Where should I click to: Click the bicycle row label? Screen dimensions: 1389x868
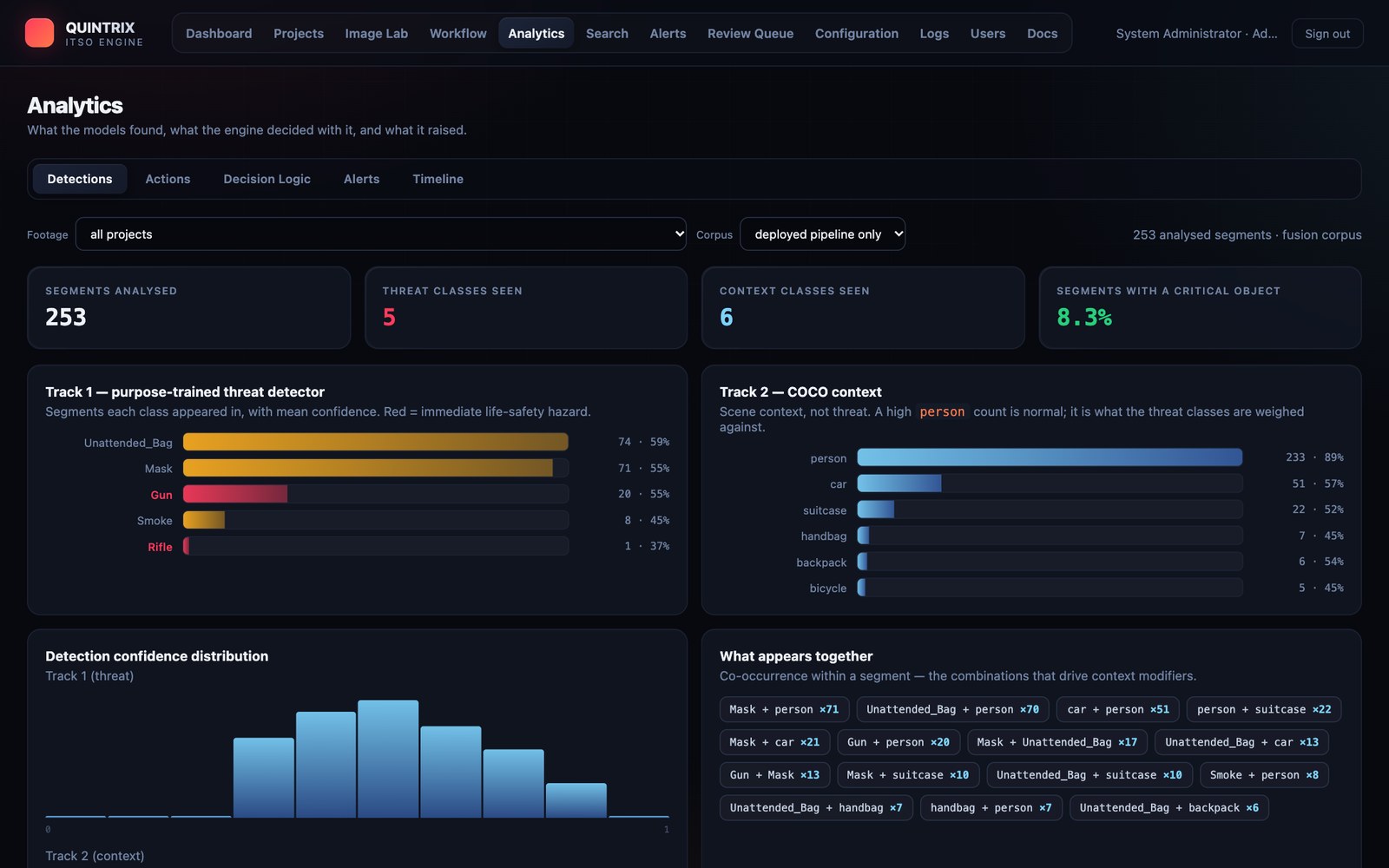click(828, 589)
